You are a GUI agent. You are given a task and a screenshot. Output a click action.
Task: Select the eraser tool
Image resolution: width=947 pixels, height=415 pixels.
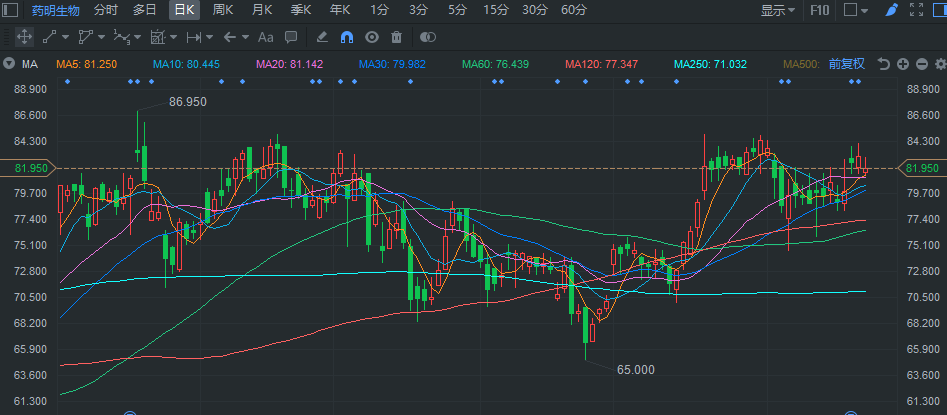coord(322,37)
